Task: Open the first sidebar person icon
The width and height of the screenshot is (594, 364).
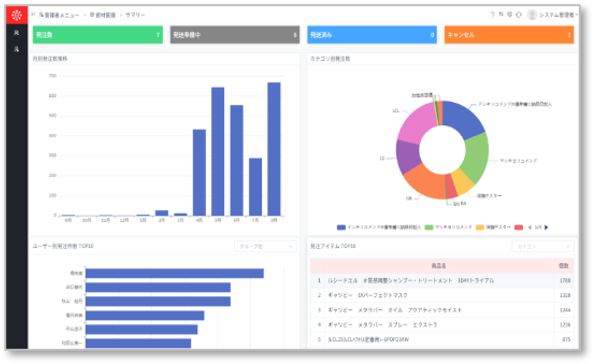Action: tap(16, 33)
